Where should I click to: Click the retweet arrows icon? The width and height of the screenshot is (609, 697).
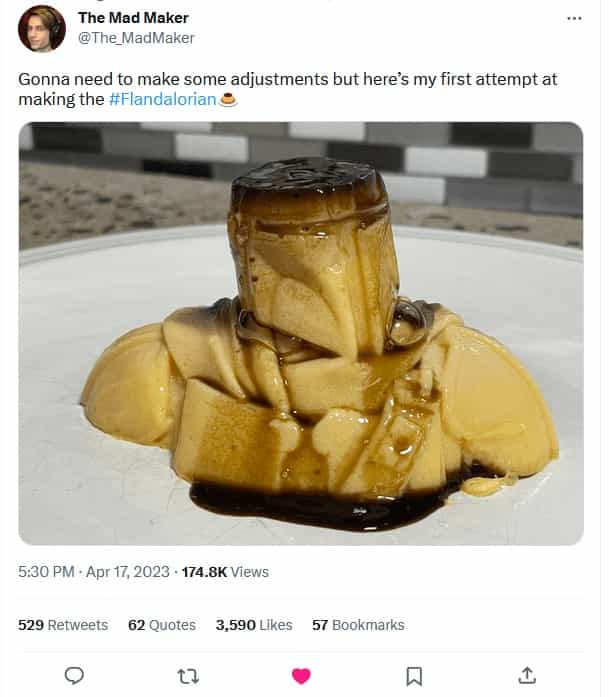tap(187, 676)
